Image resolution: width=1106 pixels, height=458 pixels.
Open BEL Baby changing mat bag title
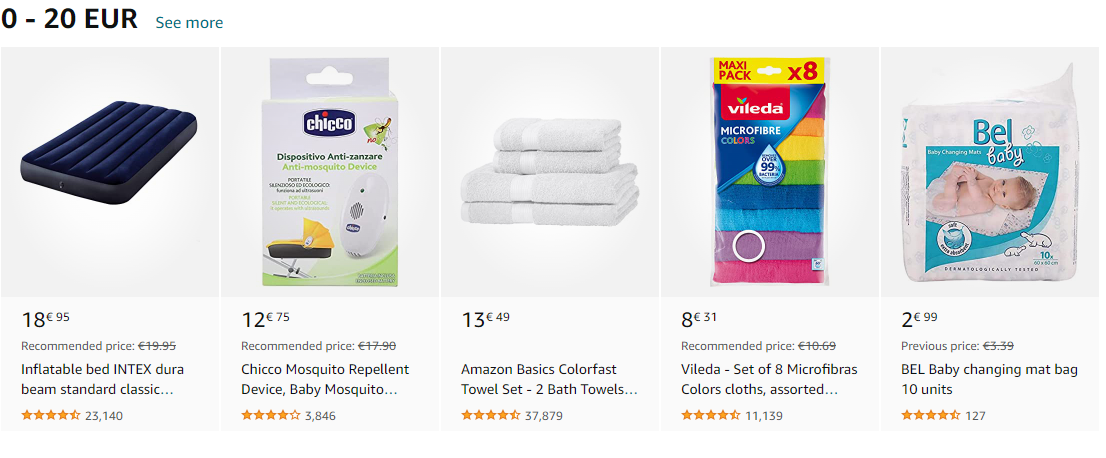tap(990, 379)
